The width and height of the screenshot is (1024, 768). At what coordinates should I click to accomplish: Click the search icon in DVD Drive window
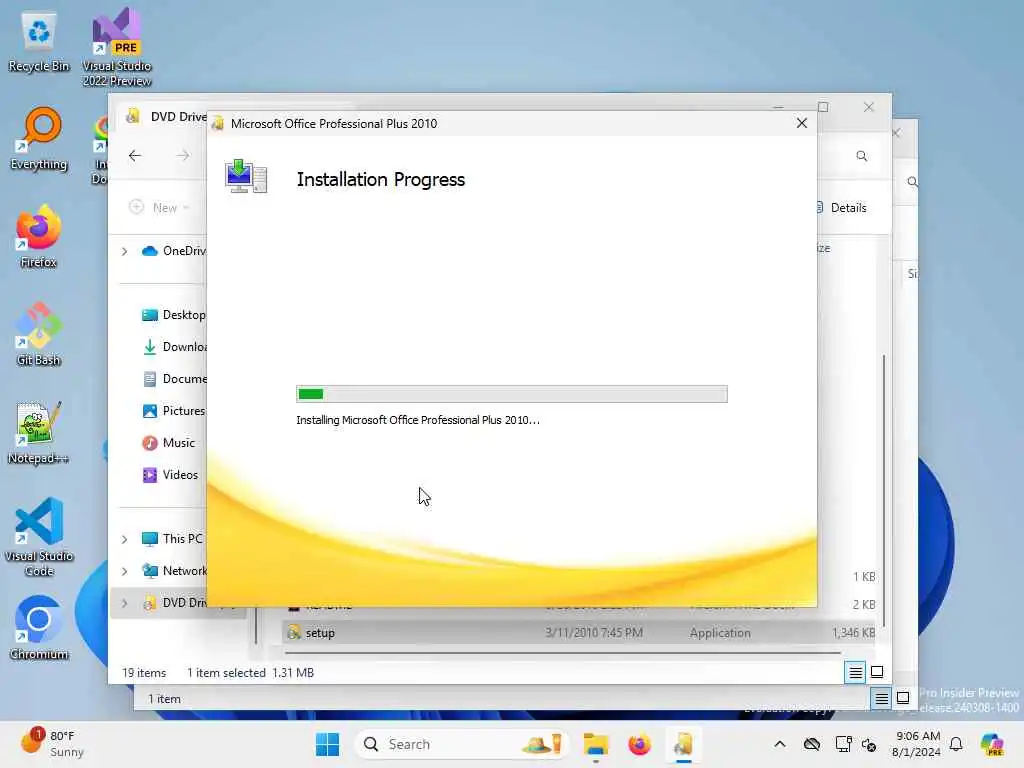point(862,155)
